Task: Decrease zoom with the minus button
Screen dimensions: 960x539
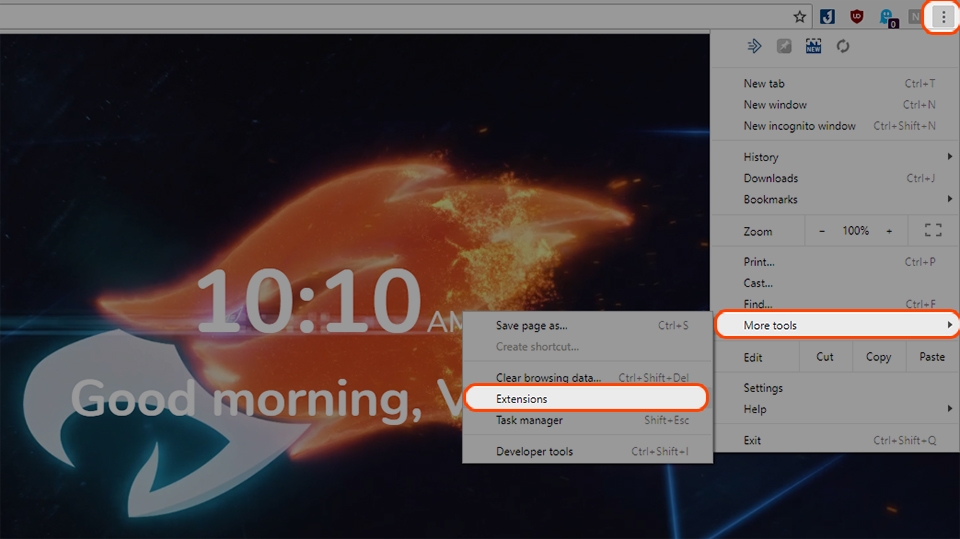Action: pyautogui.click(x=822, y=231)
